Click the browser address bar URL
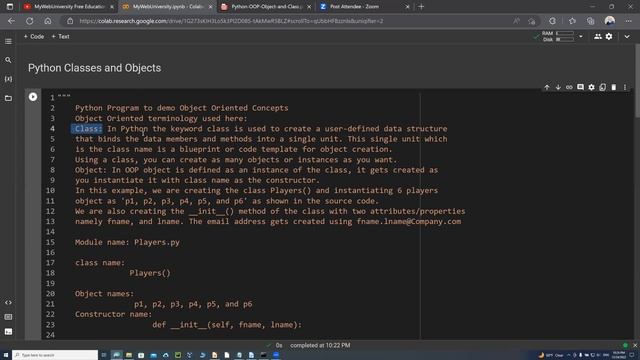Screen dimensions: 640x360 (231, 21)
